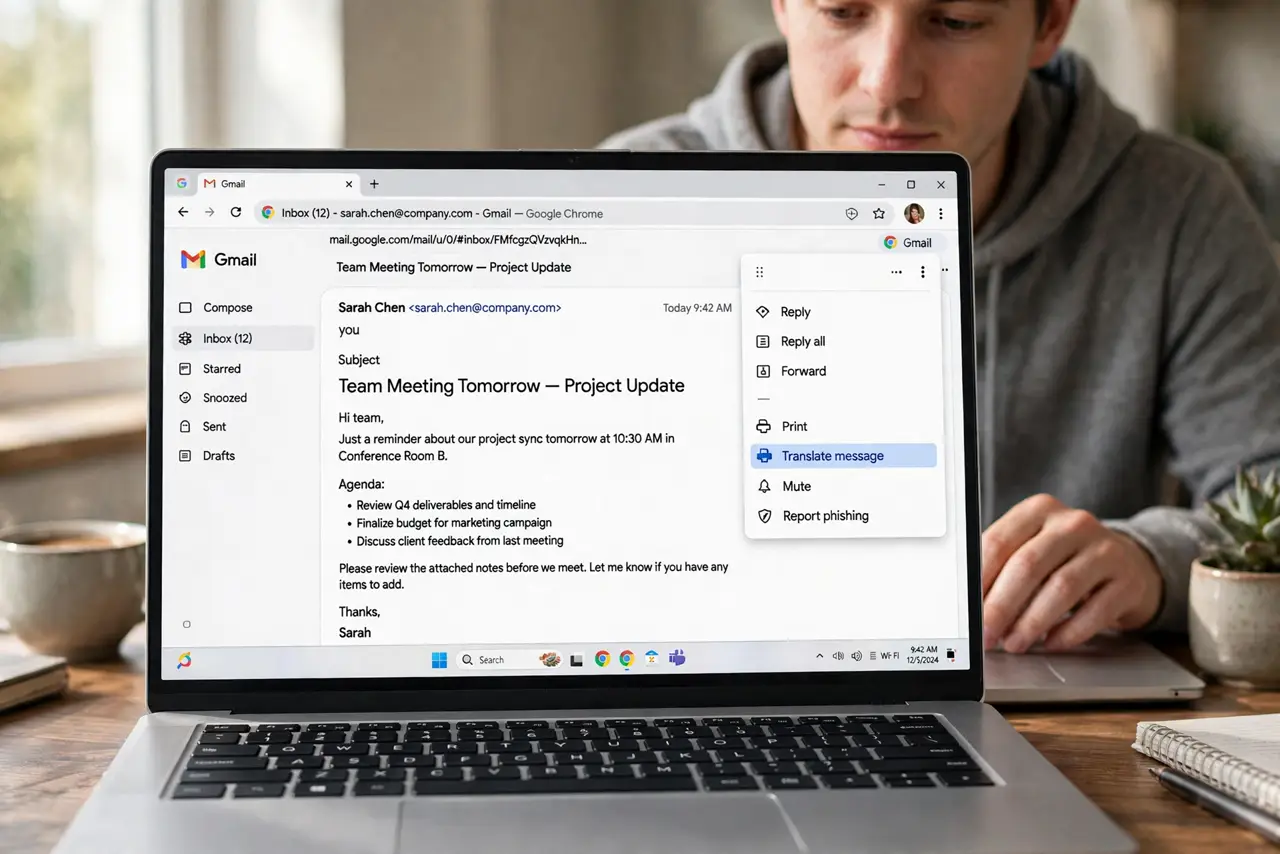Open the vertical three-dot menu in the popup header
Image resolution: width=1280 pixels, height=854 pixels.
[x=922, y=272]
